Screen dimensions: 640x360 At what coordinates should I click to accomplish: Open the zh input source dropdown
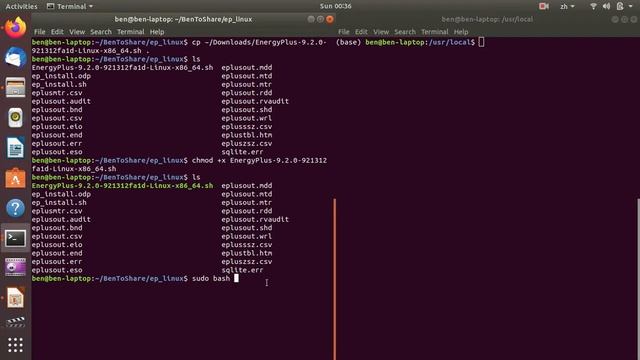[x=567, y=7]
